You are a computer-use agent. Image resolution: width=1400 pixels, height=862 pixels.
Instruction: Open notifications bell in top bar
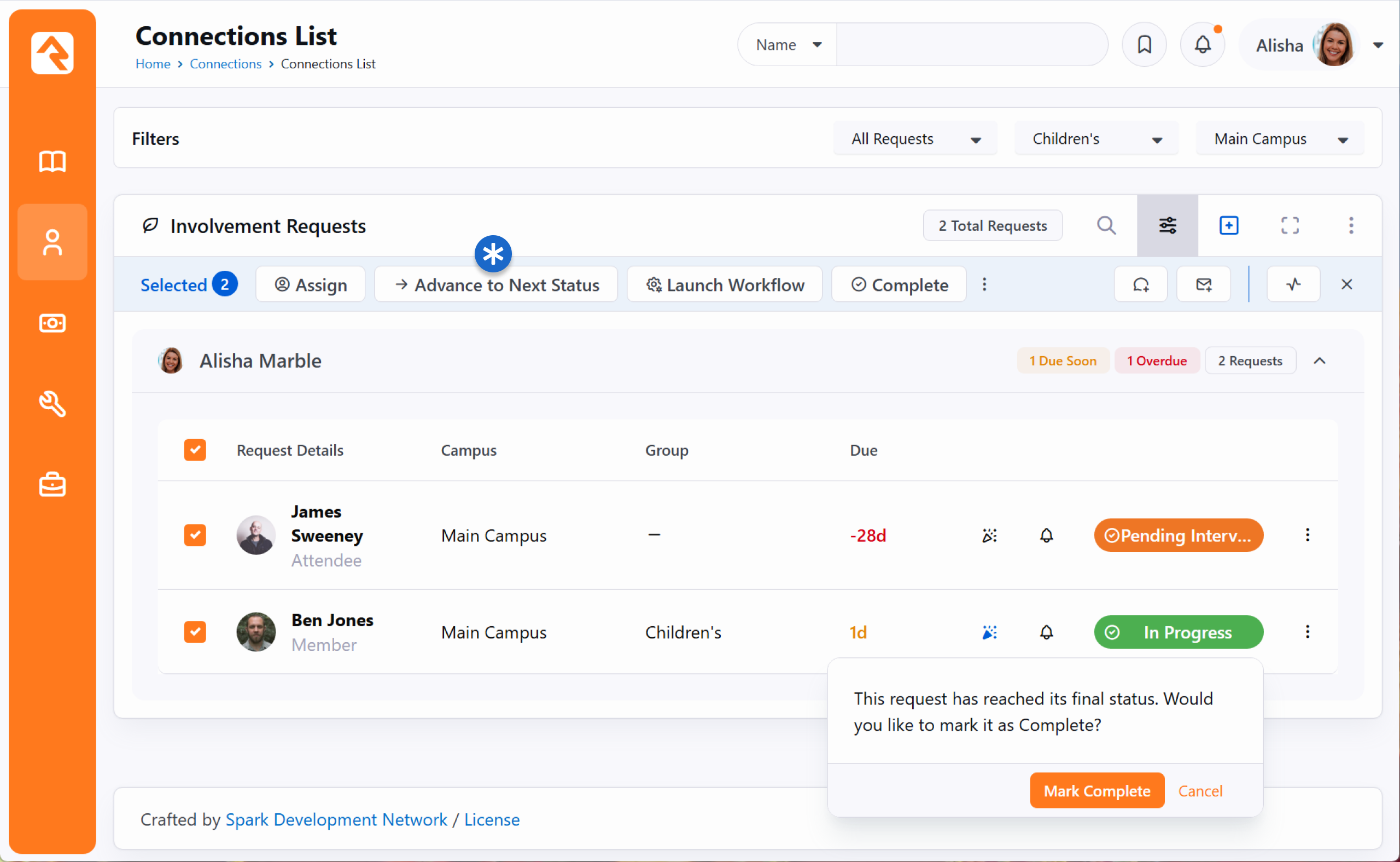1202,44
